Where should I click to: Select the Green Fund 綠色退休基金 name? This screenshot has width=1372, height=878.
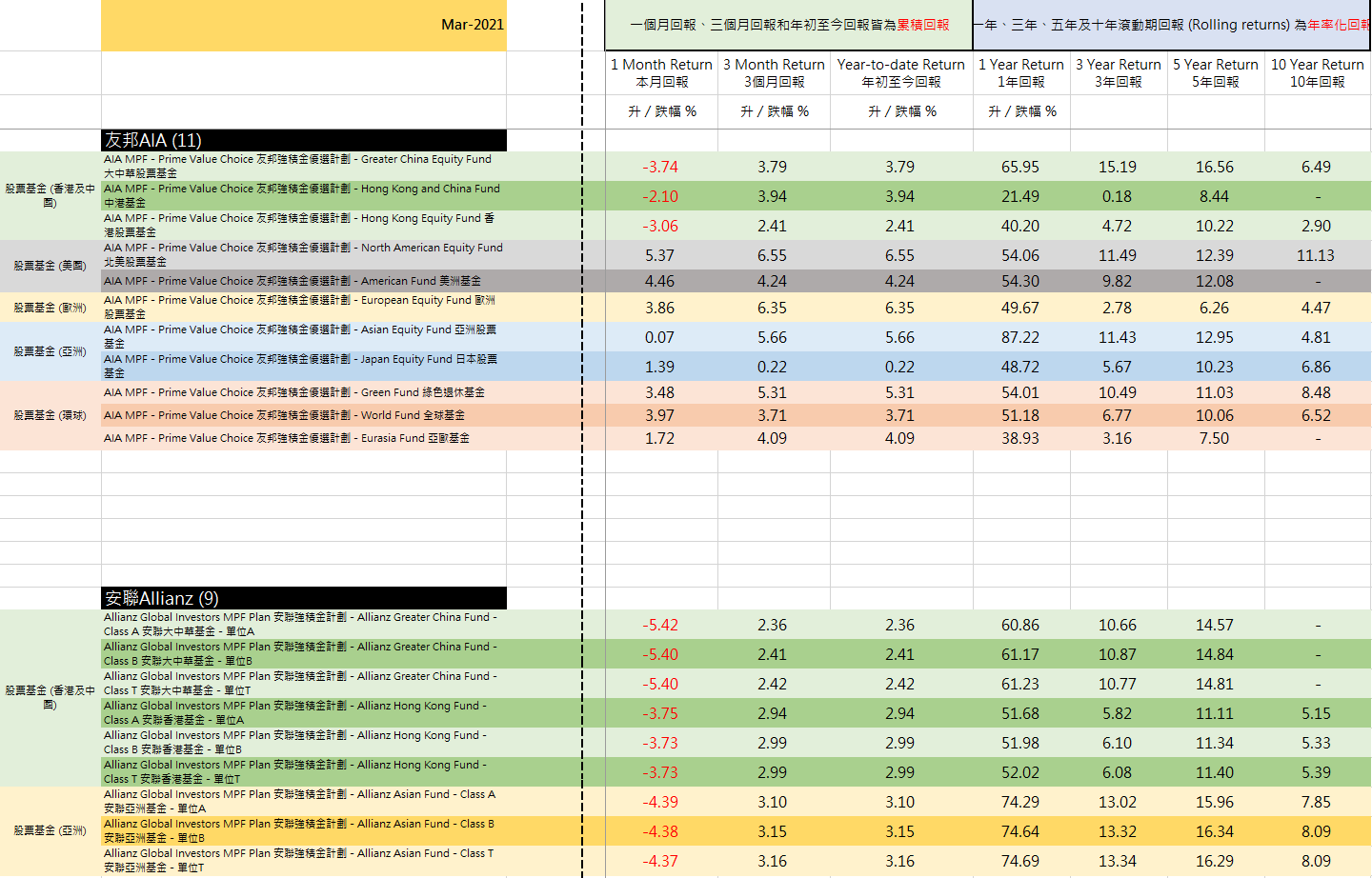click(x=304, y=392)
